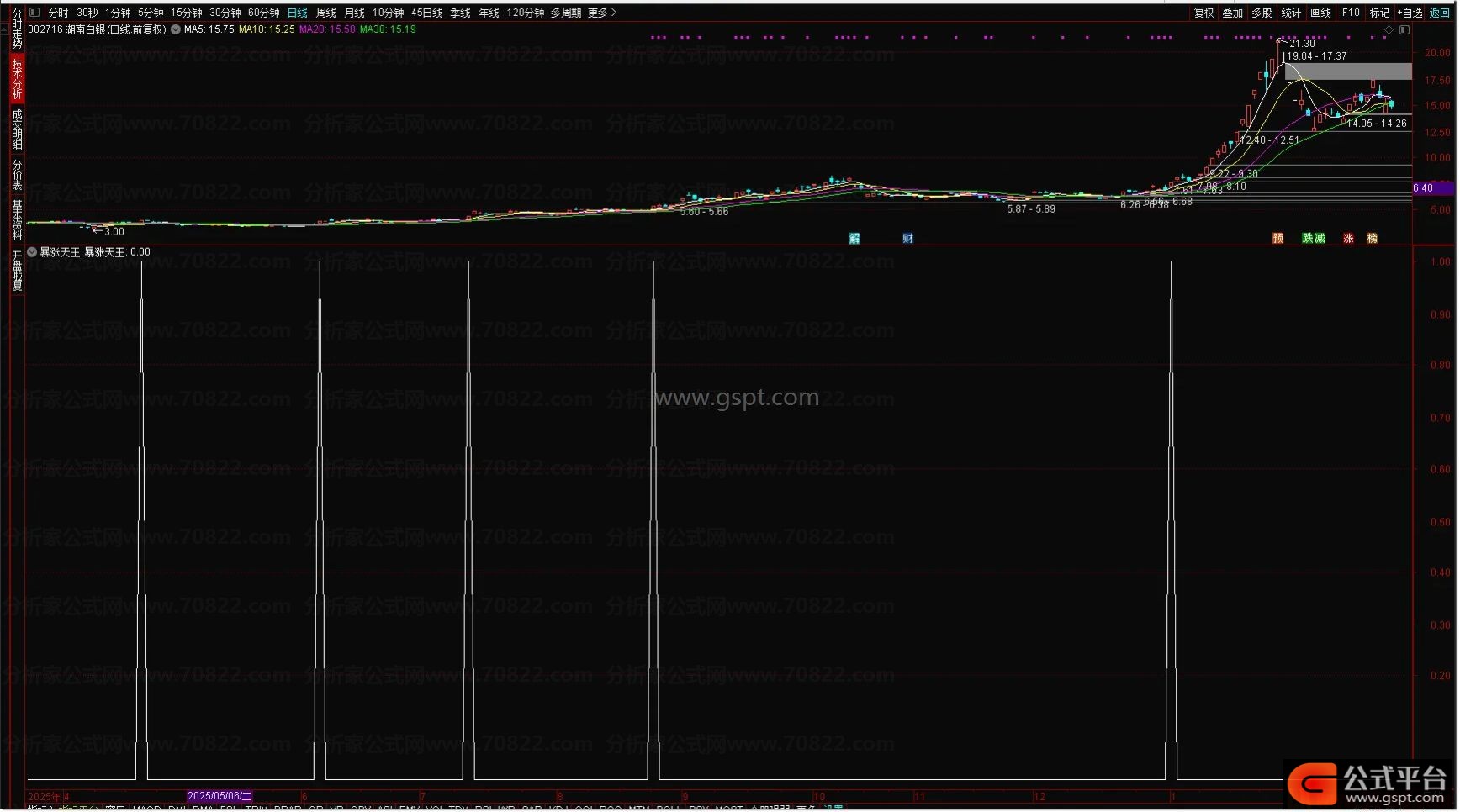Image resolution: width=1460 pixels, height=812 pixels.
Task: Click the 返回 back link
Action: pos(1440,13)
